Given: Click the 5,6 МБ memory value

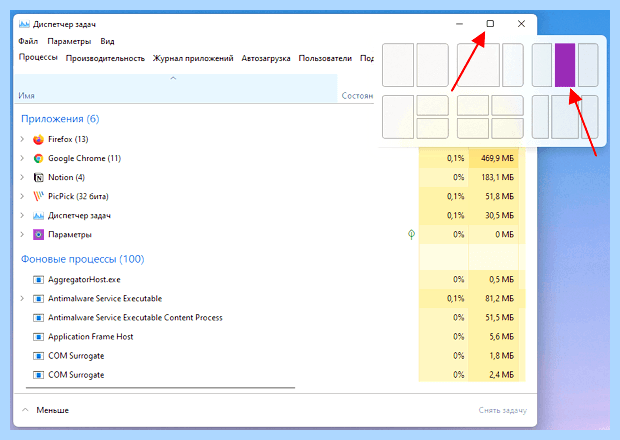Looking at the screenshot, I should [501, 337].
